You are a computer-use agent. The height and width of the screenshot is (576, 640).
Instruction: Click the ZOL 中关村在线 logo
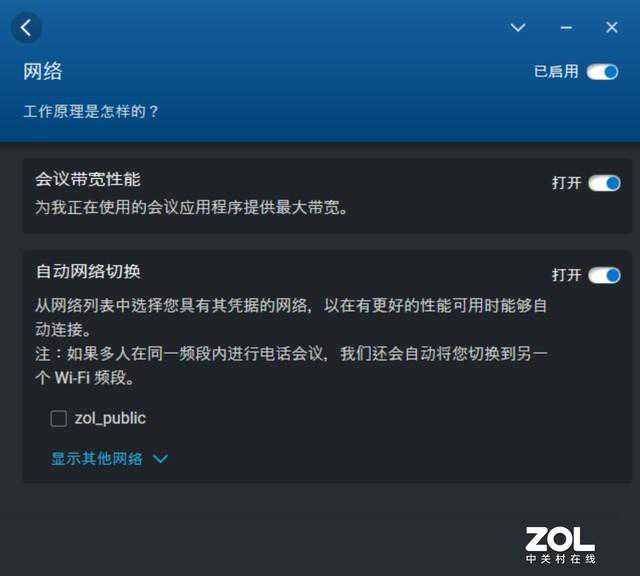[560, 545]
